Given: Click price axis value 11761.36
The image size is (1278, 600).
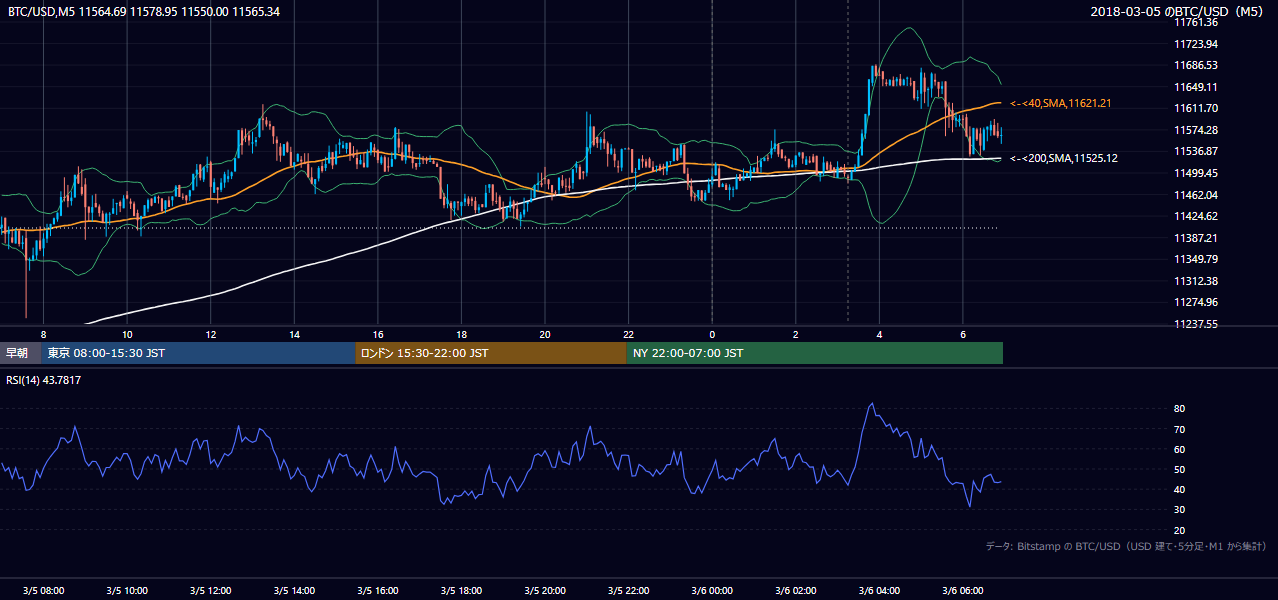Looking at the screenshot, I should [x=1196, y=22].
